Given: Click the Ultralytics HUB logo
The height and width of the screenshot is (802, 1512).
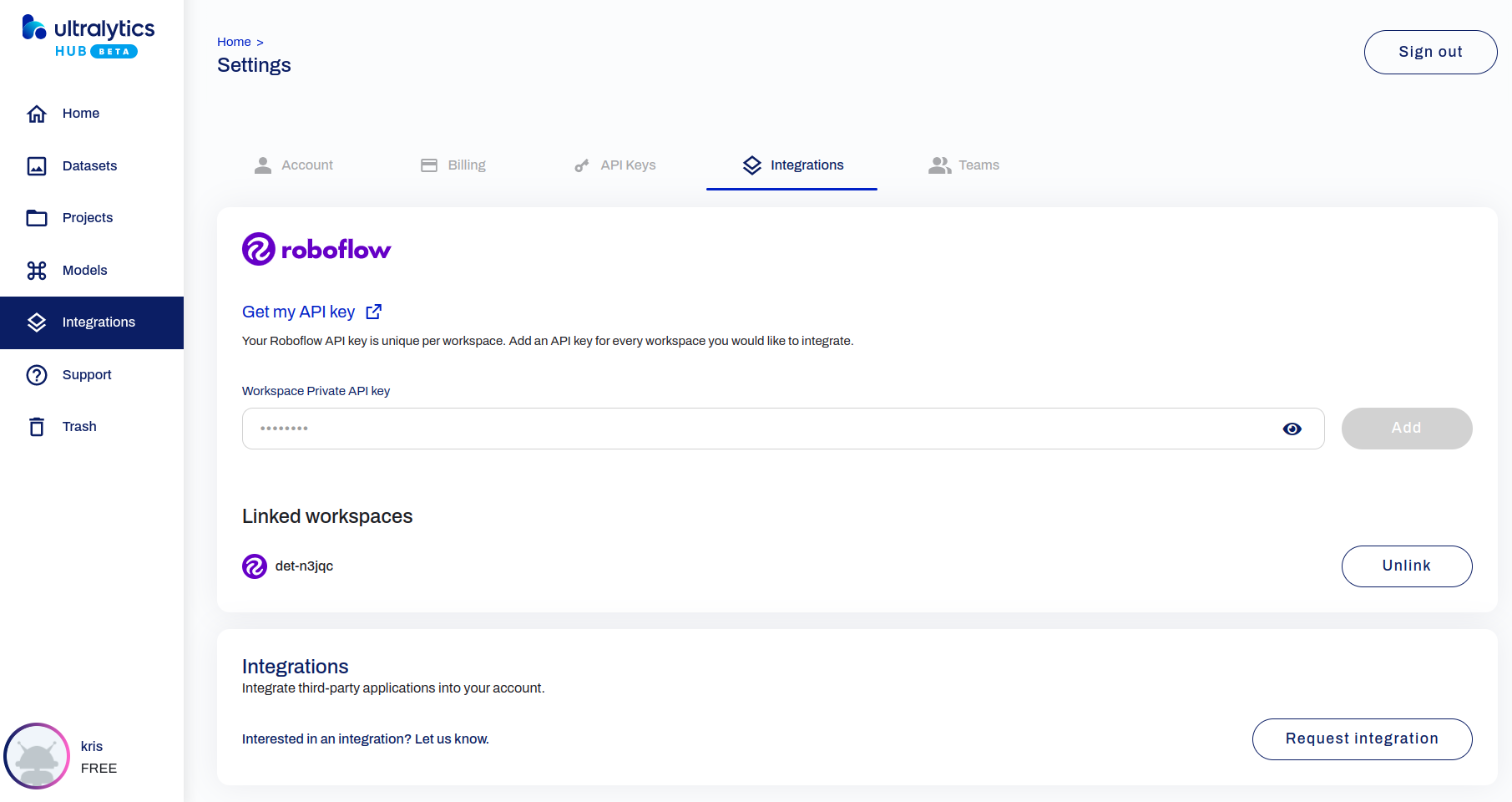Looking at the screenshot, I should click(88, 37).
